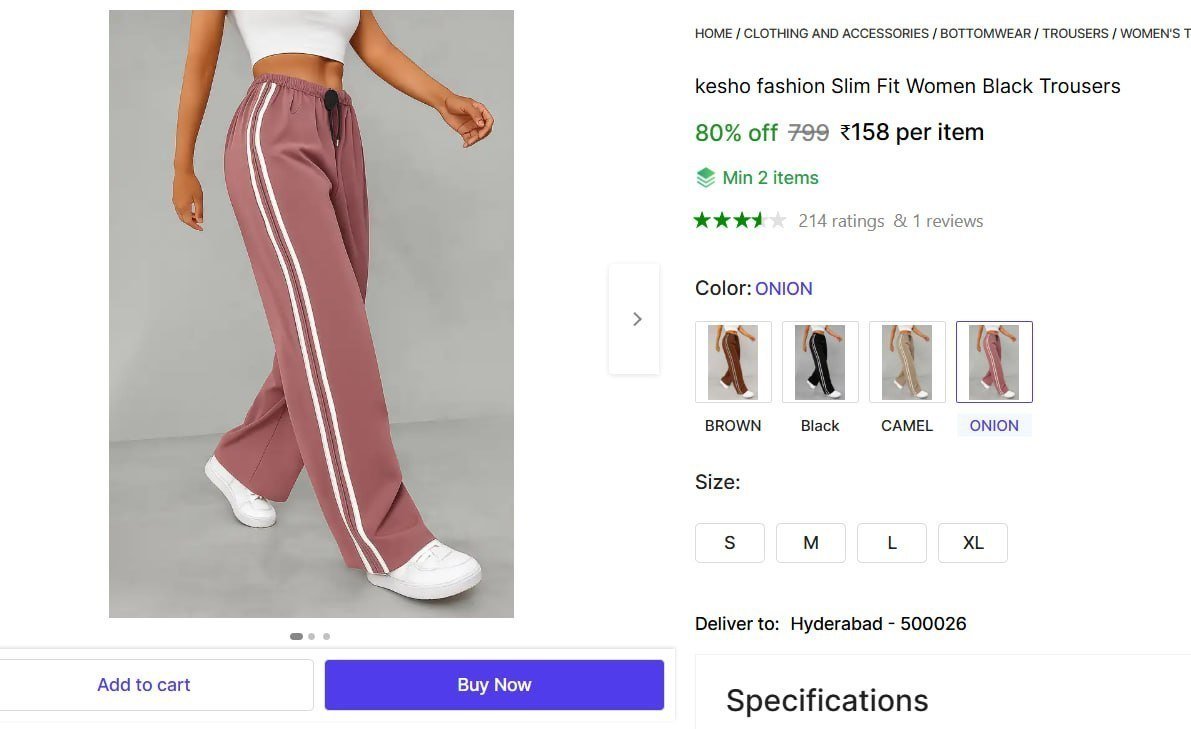Click the active first carousel dot
Image resolution: width=1191 pixels, height=729 pixels.
pos(297,636)
